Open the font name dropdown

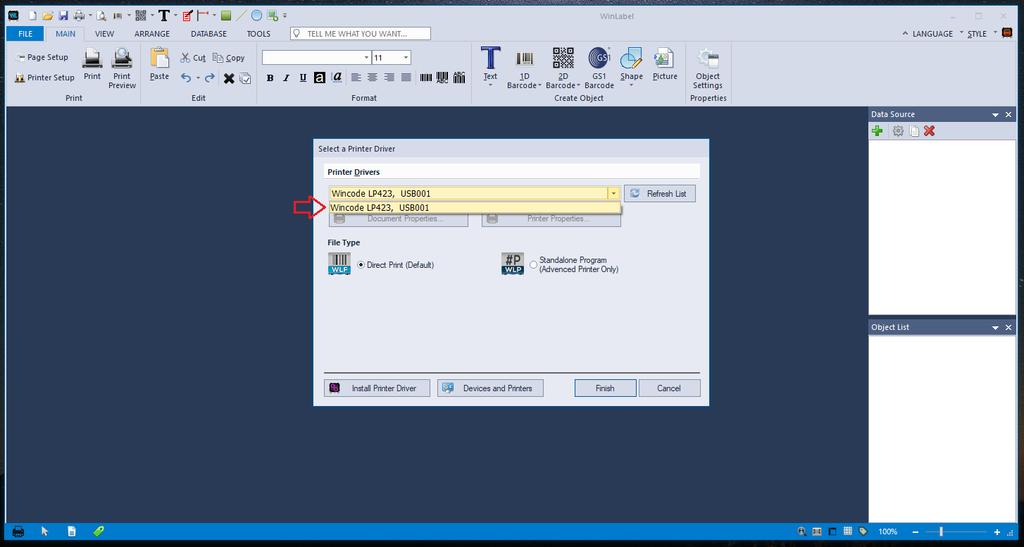coord(366,58)
